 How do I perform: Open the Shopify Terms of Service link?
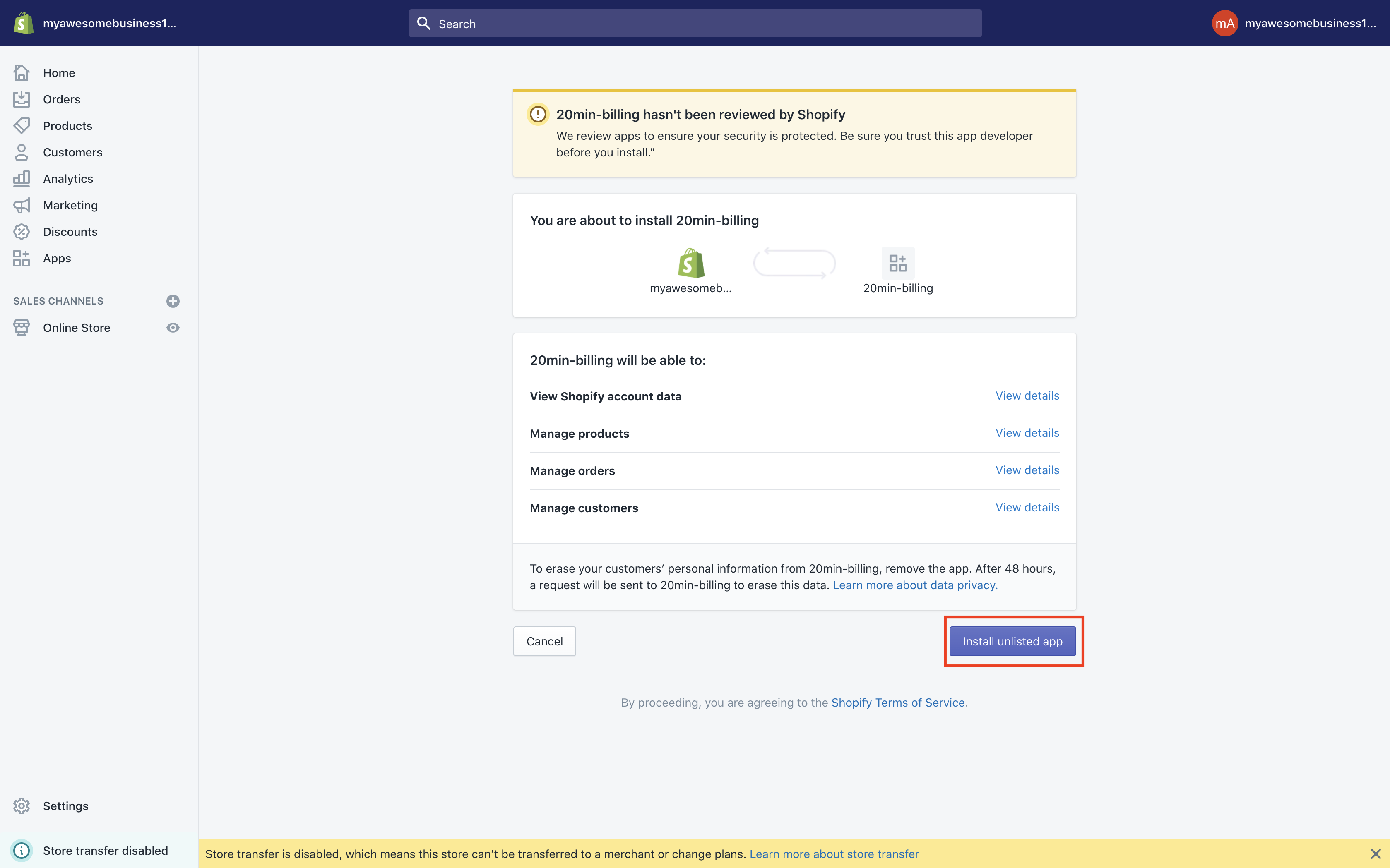coord(898,703)
